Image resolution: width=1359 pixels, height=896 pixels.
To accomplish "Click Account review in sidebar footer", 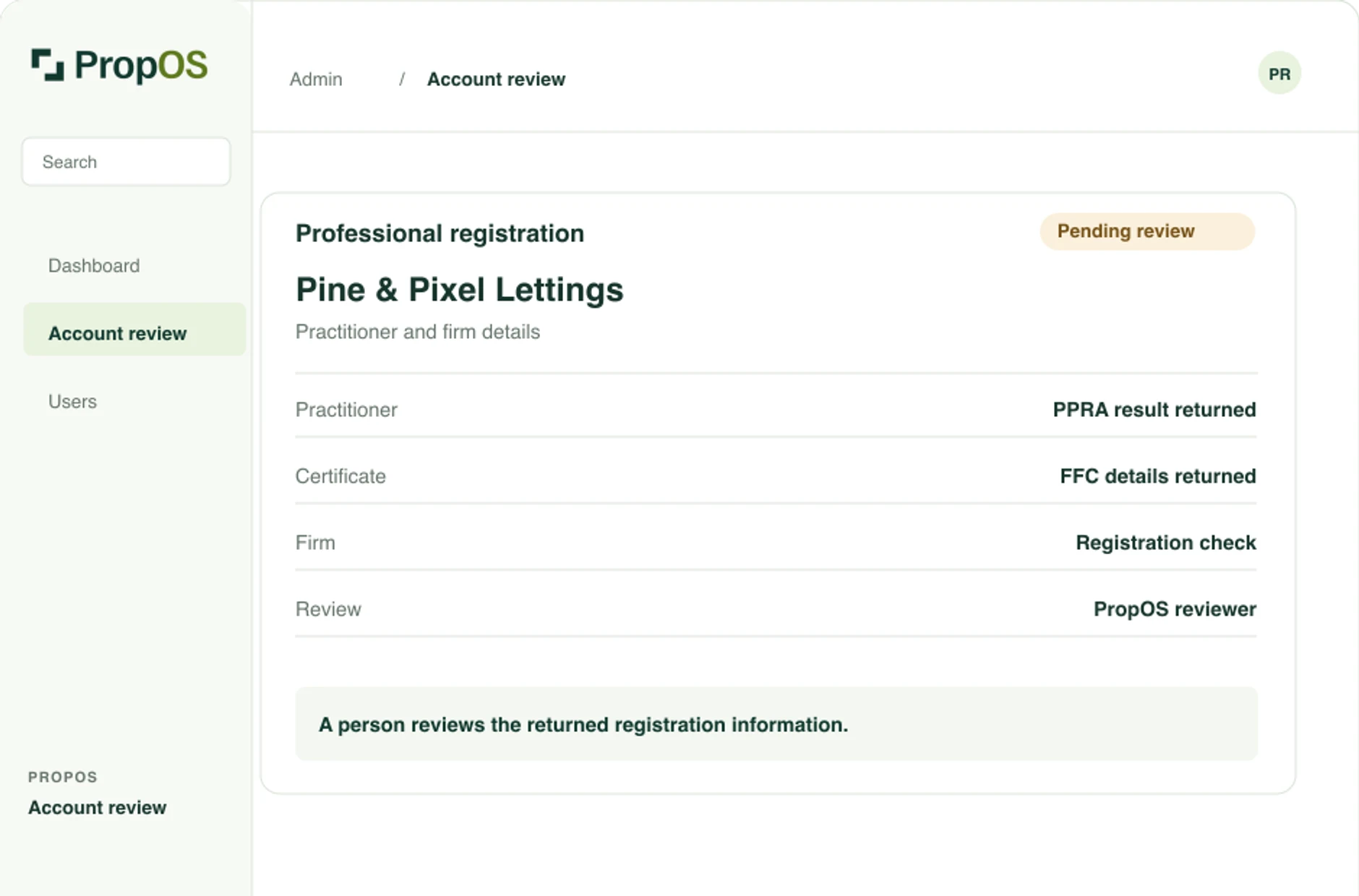I will tap(98, 808).
